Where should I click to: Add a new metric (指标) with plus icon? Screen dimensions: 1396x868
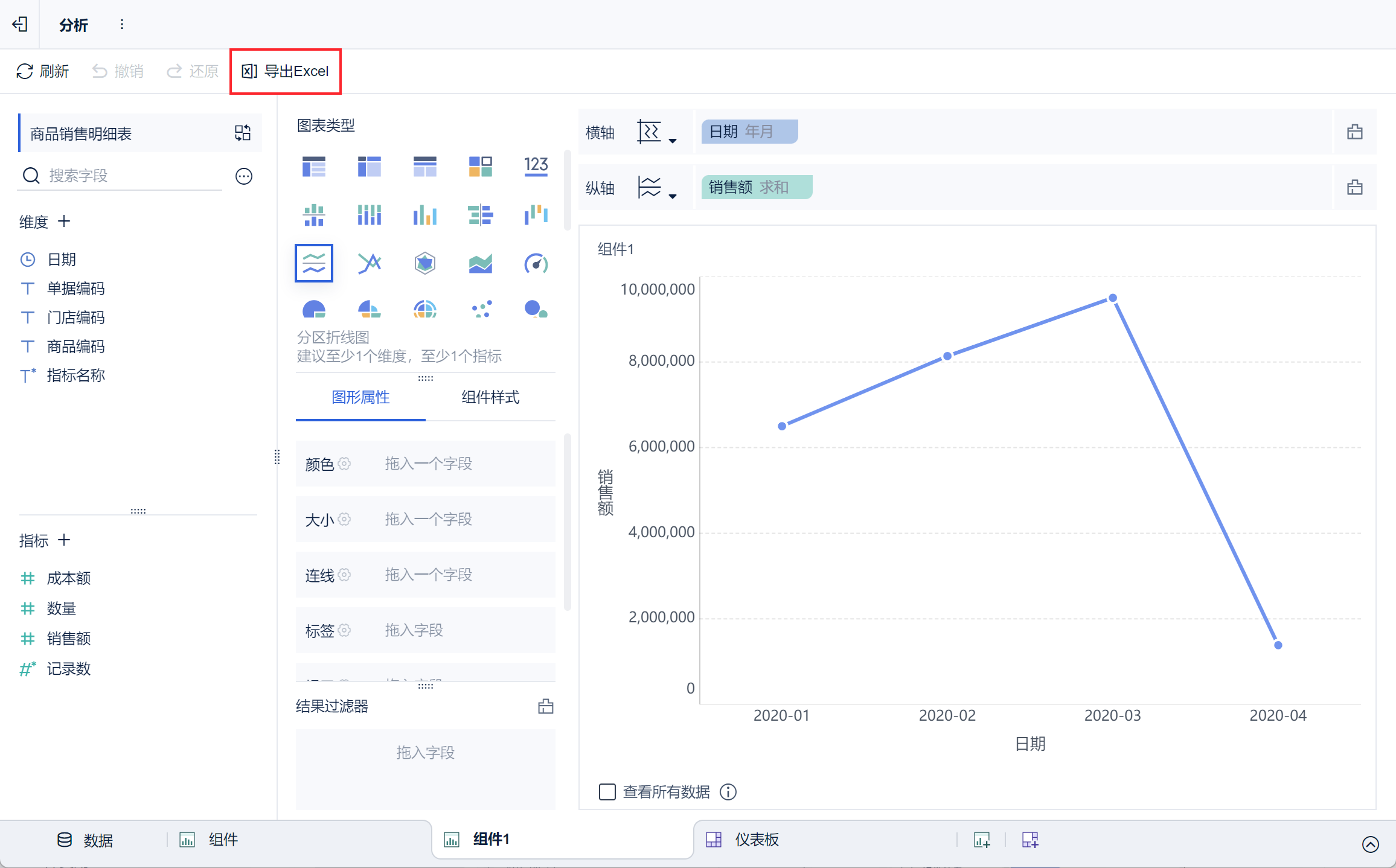64,540
